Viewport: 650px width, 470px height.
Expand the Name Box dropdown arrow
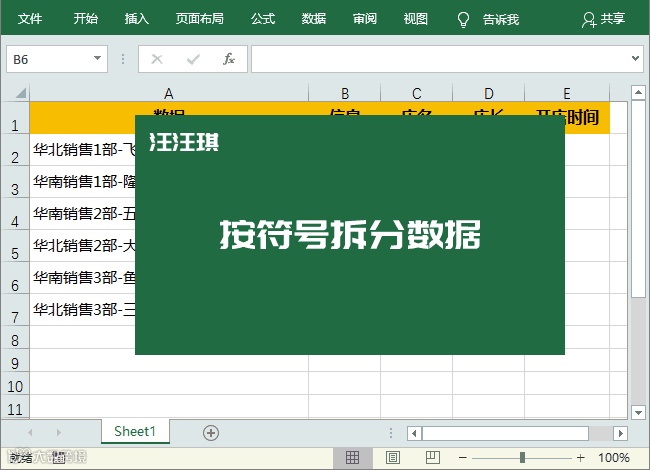97,58
